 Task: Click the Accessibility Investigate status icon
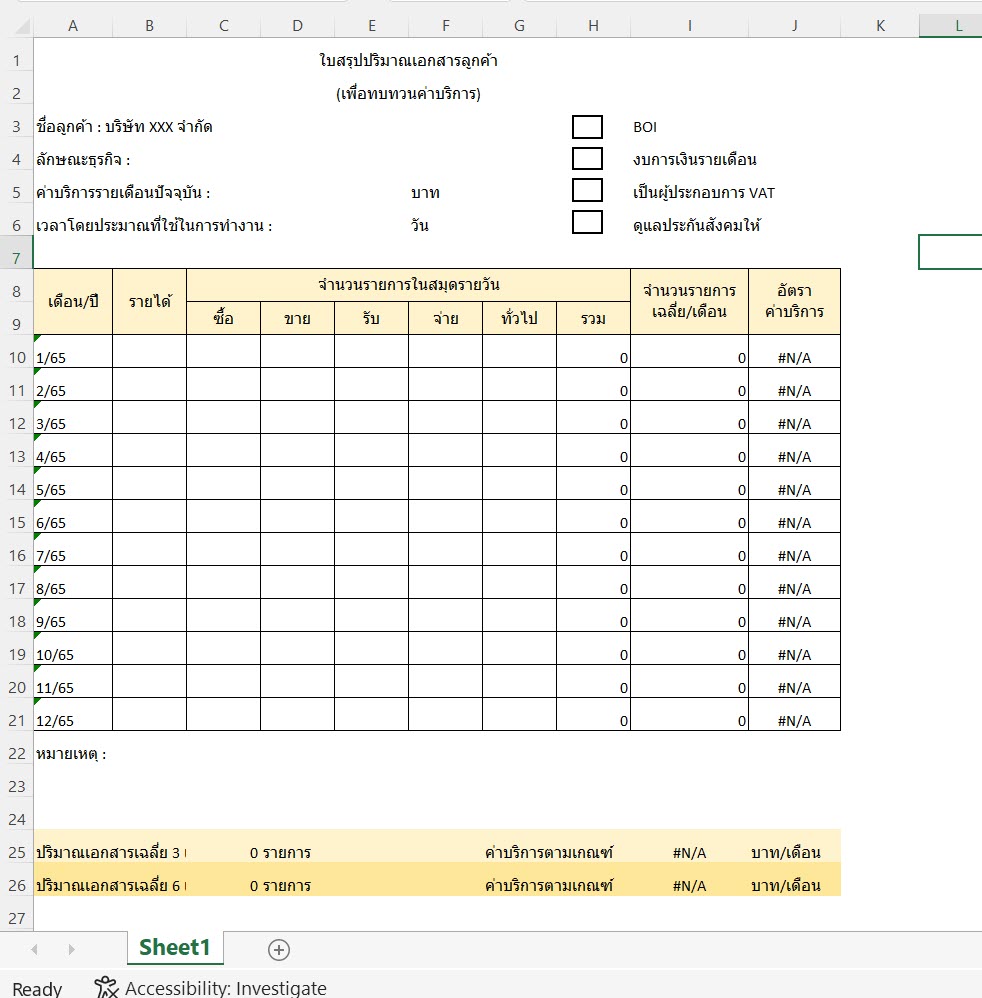click(x=106, y=987)
